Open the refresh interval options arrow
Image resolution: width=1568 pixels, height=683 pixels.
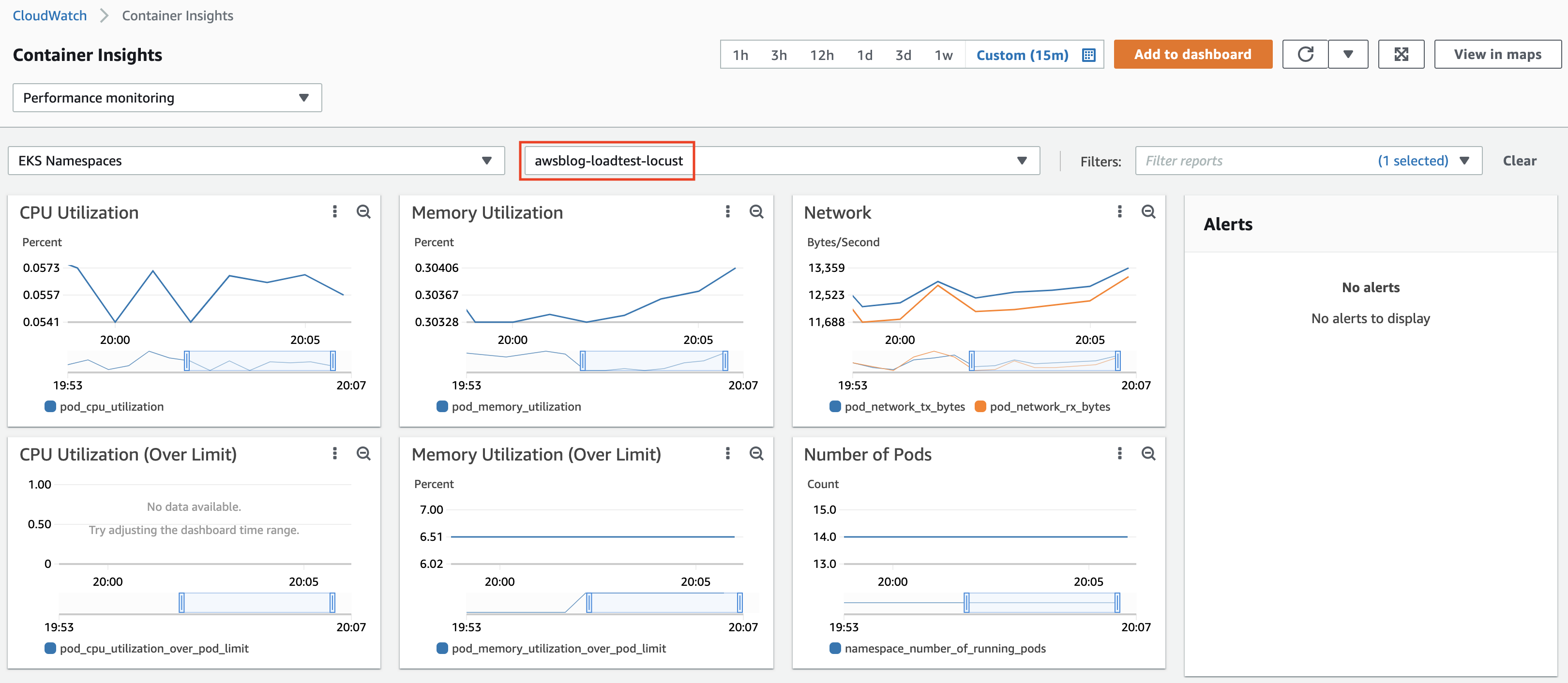pyautogui.click(x=1348, y=55)
